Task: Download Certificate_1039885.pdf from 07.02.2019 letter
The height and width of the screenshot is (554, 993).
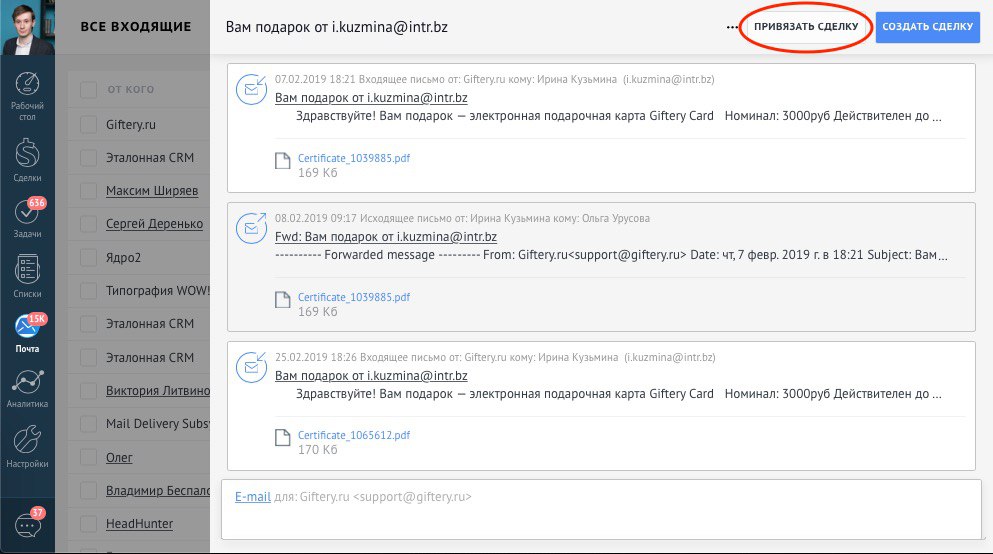Action: [x=354, y=158]
